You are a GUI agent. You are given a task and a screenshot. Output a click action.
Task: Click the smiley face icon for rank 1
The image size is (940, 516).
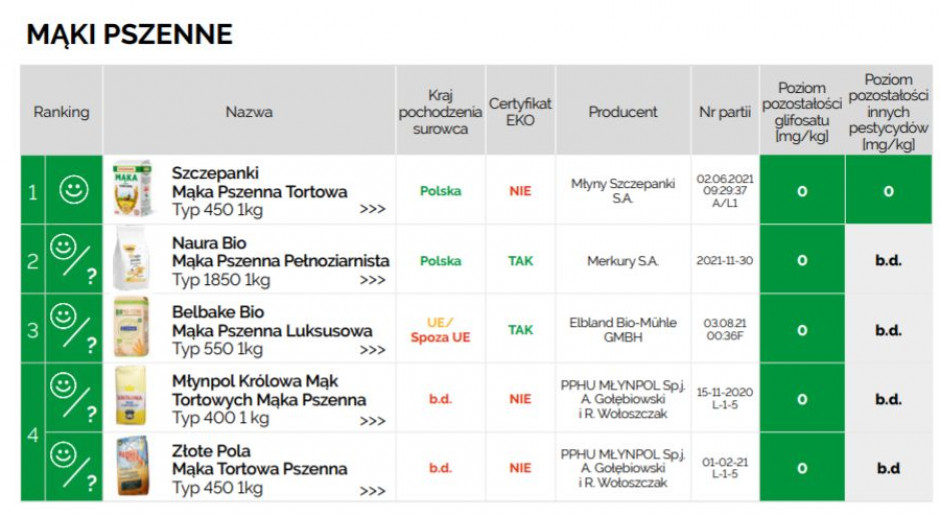pyautogui.click(x=74, y=189)
